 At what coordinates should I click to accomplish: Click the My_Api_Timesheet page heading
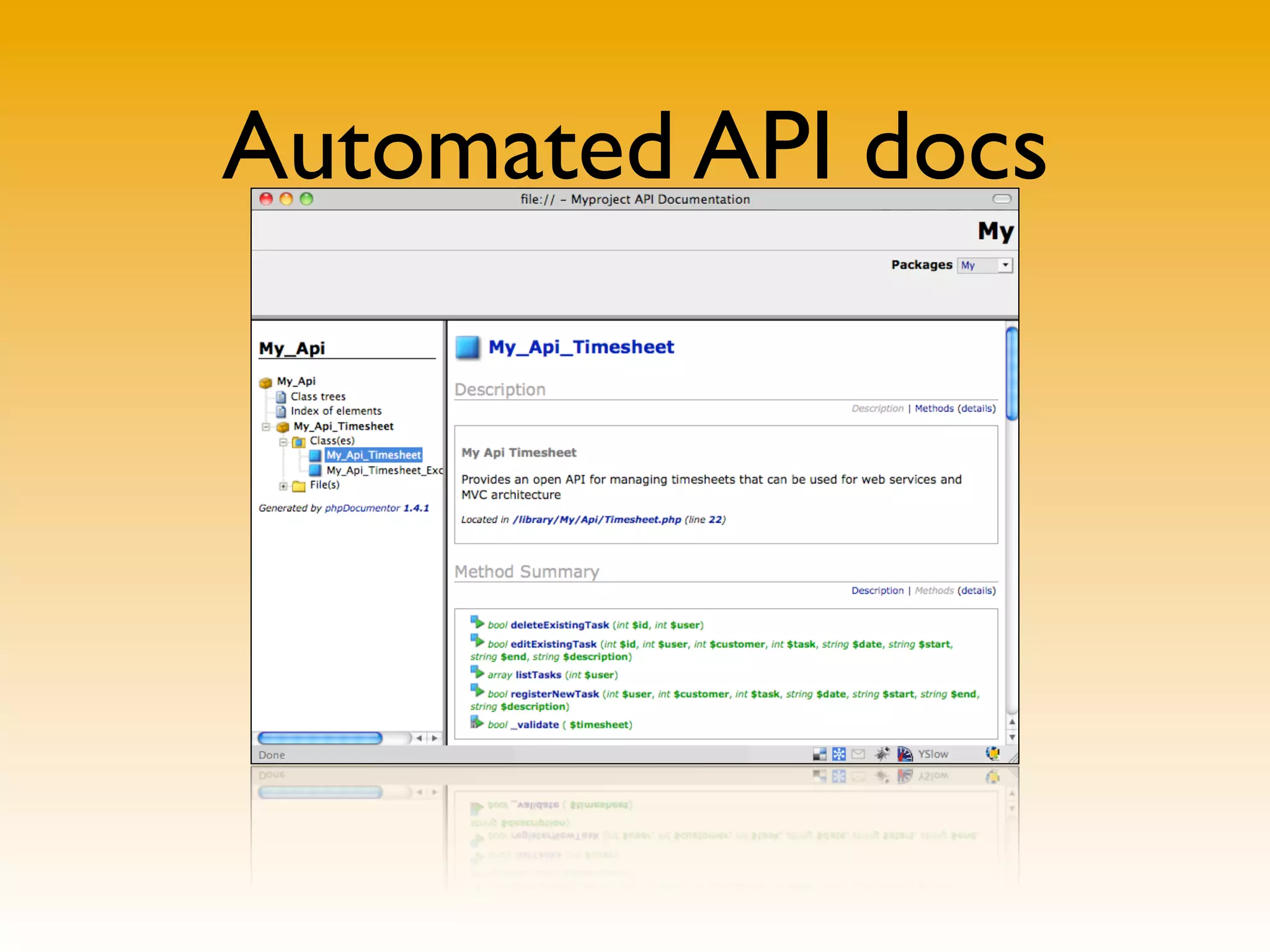coord(581,347)
